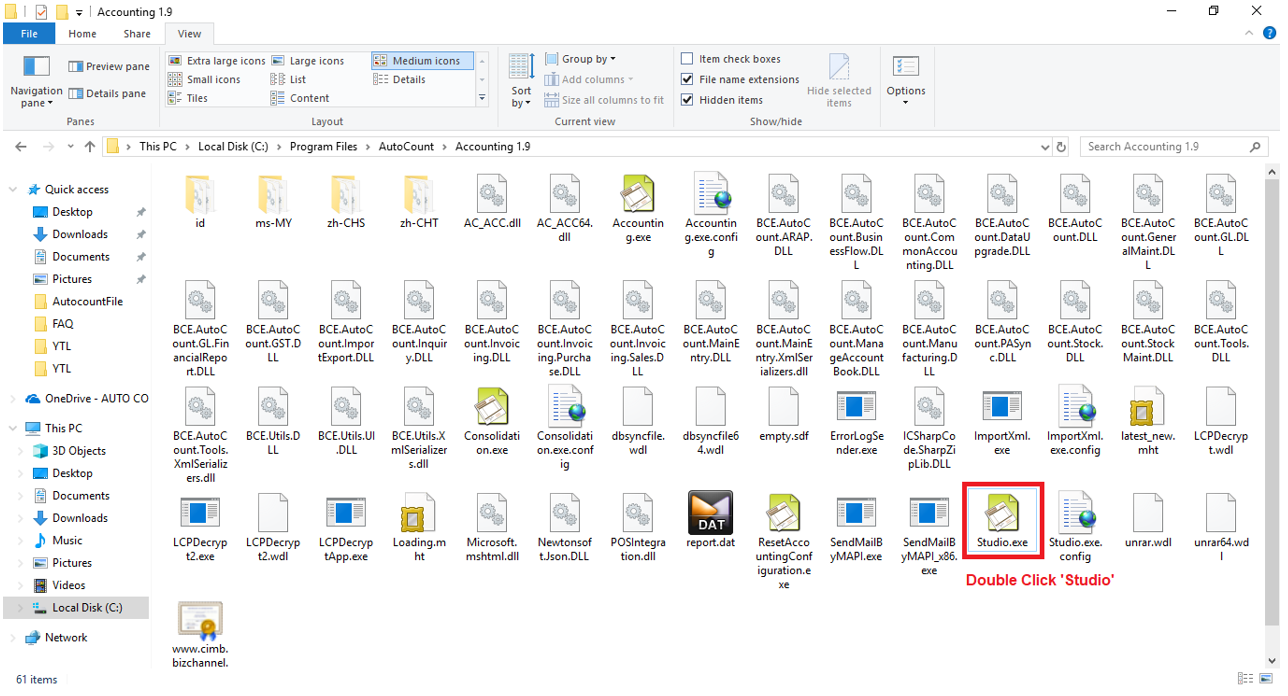This screenshot has width=1288, height=696.
Task: Click the AutoCount breadcrumb
Action: pos(406,147)
